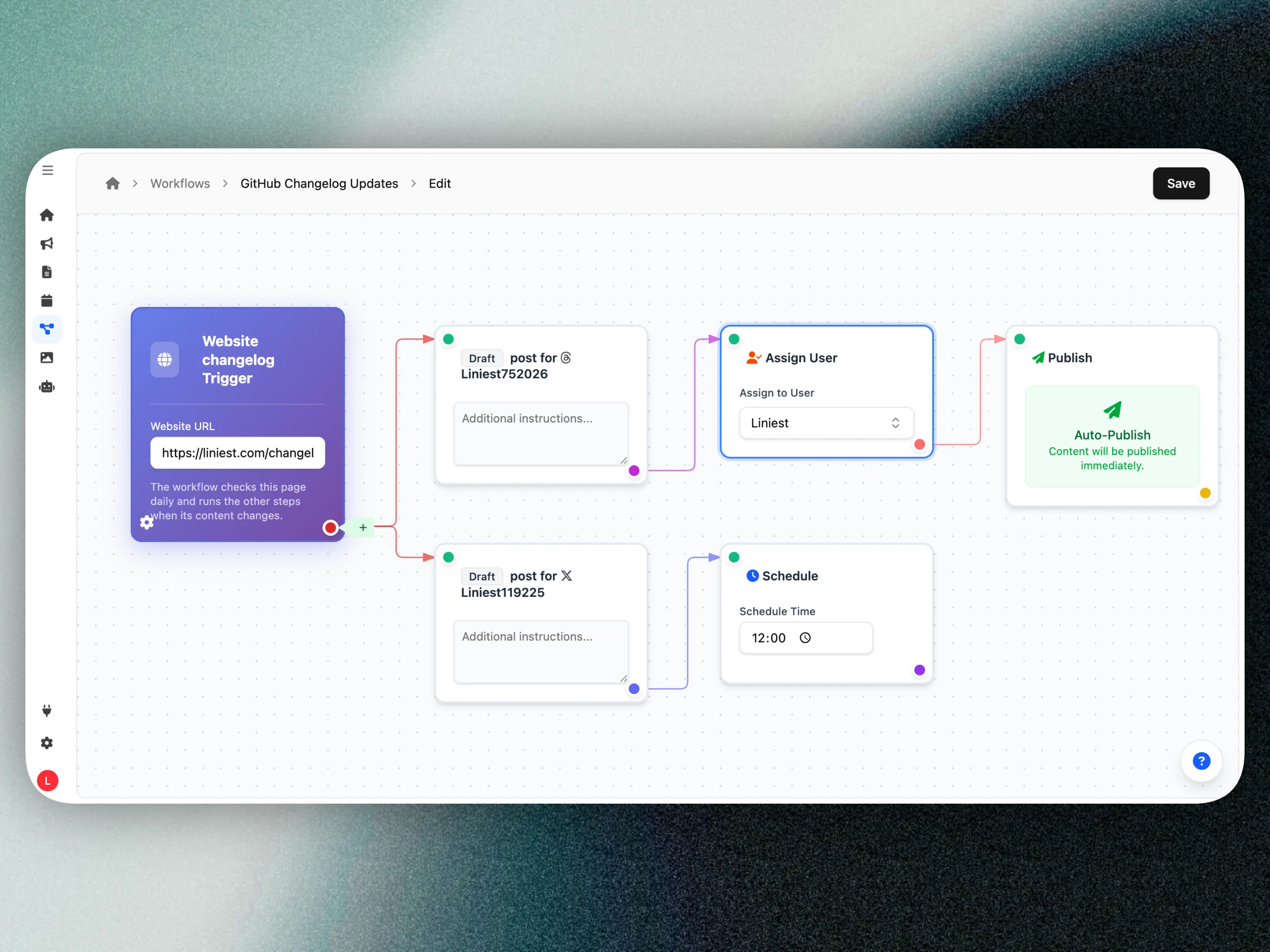Click the megaphone campaigns sidebar icon
This screenshot has height=952, width=1270.
[46, 244]
